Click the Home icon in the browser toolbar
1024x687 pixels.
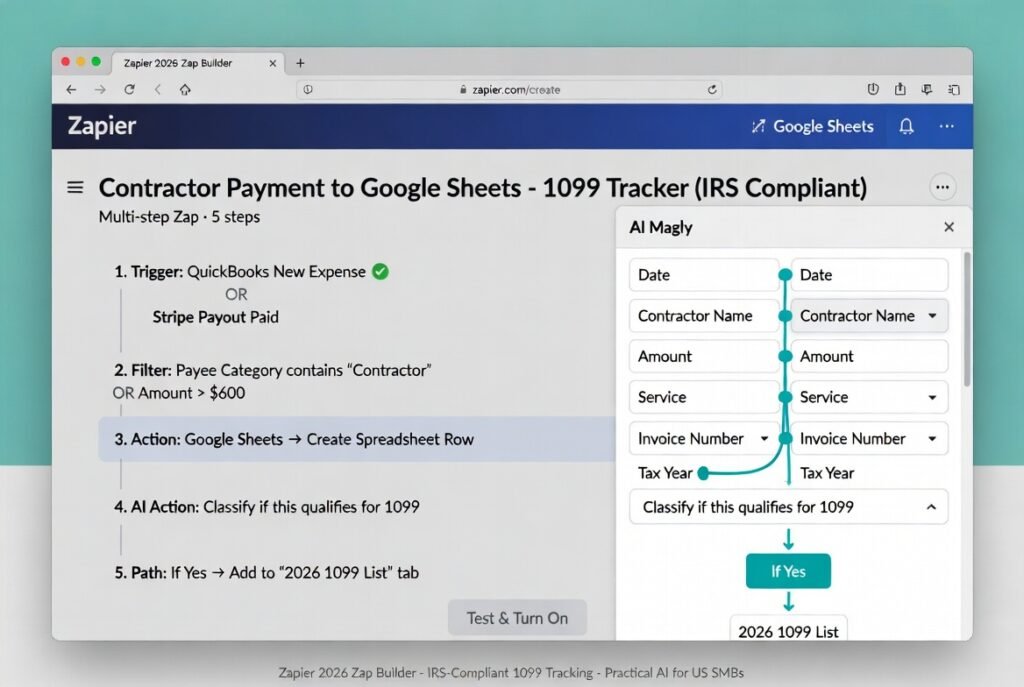pos(185,89)
